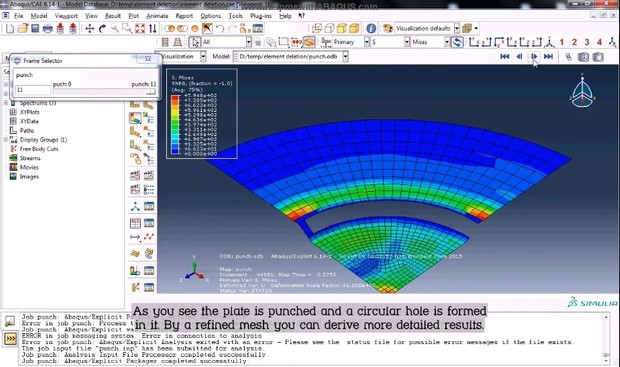Select the Box zoom tool

(127, 28)
